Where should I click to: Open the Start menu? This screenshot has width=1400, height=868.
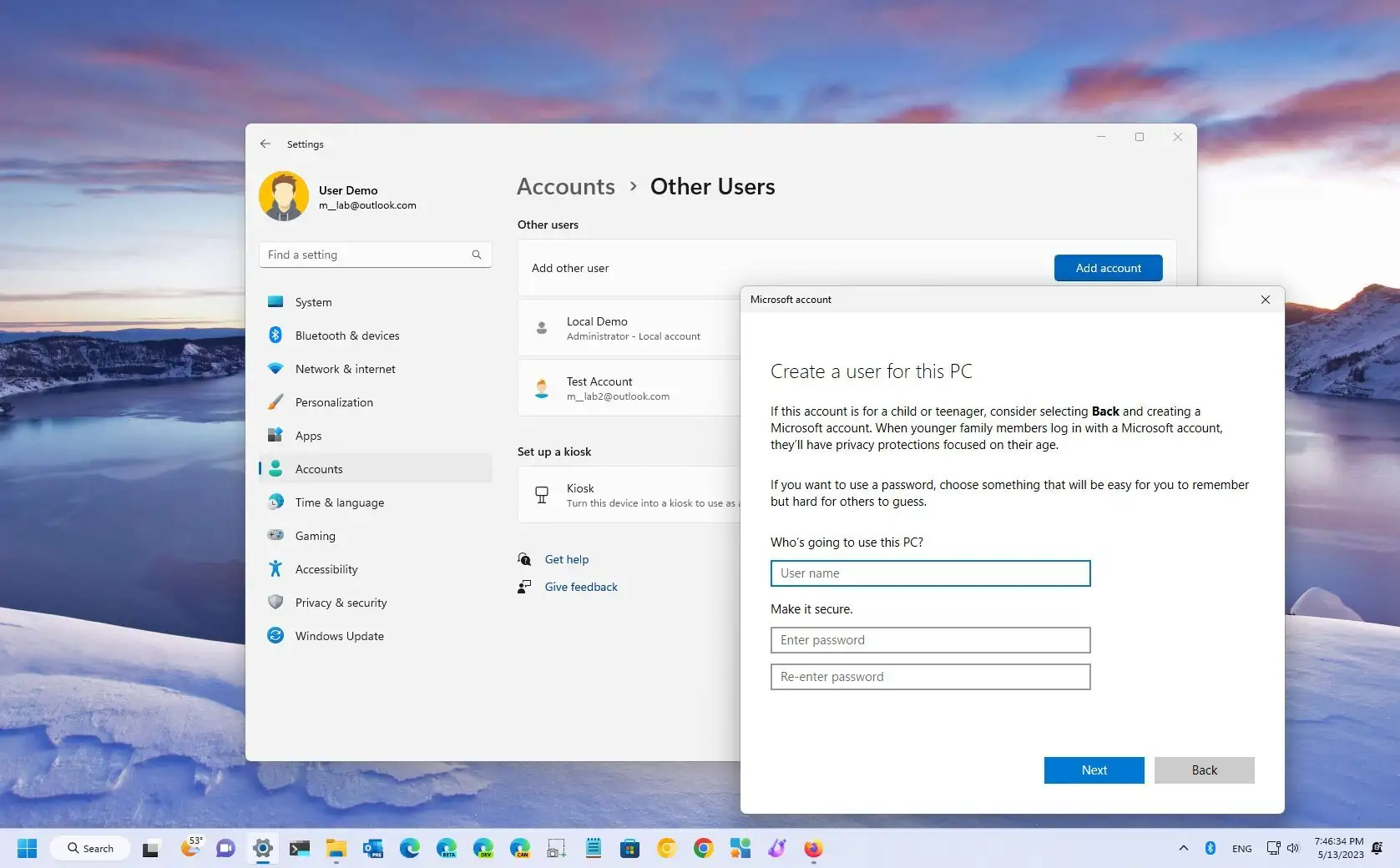pyautogui.click(x=28, y=848)
